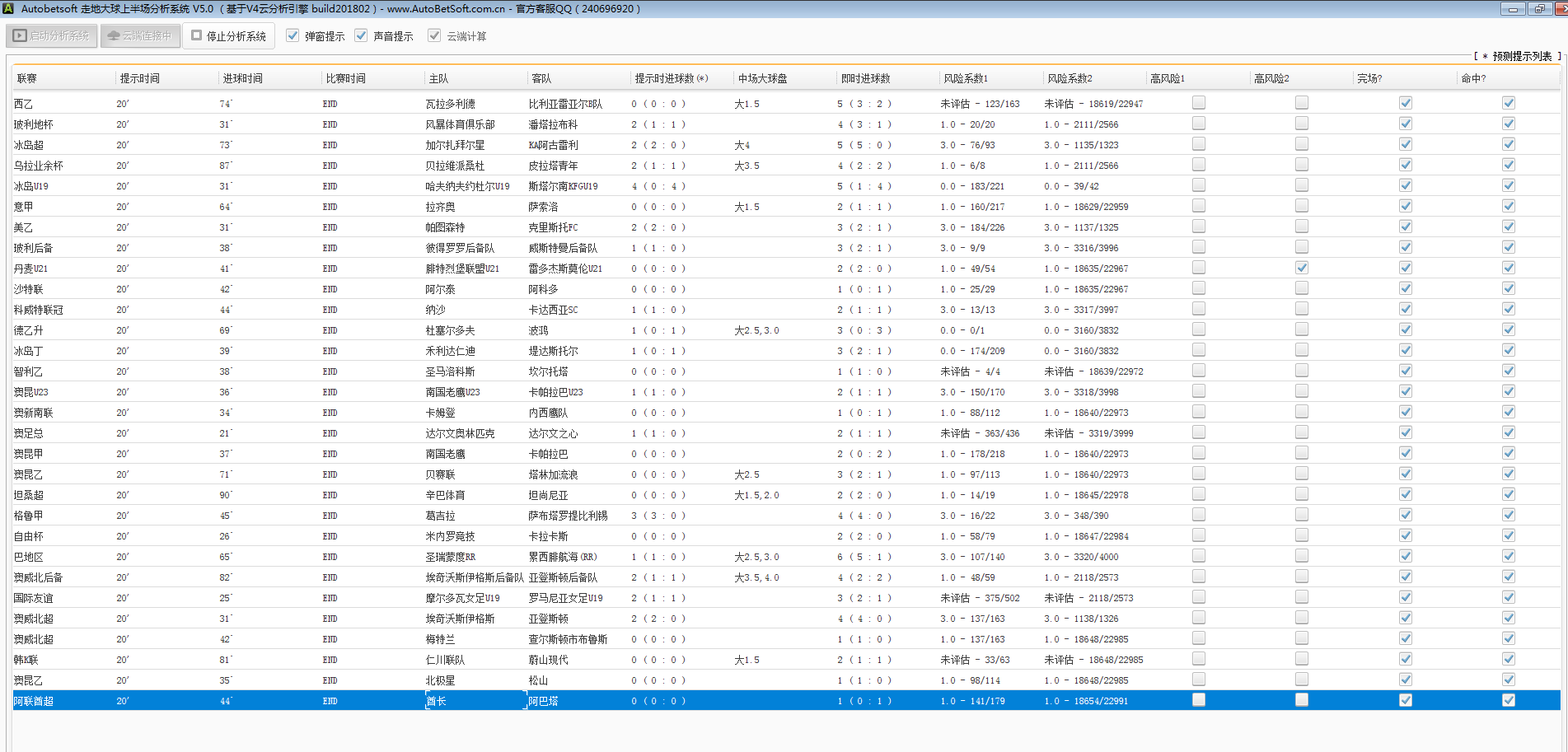Disable the 声音提示 sound alert checkbox
Viewport: 1568px width, 752px height.
pos(361,35)
